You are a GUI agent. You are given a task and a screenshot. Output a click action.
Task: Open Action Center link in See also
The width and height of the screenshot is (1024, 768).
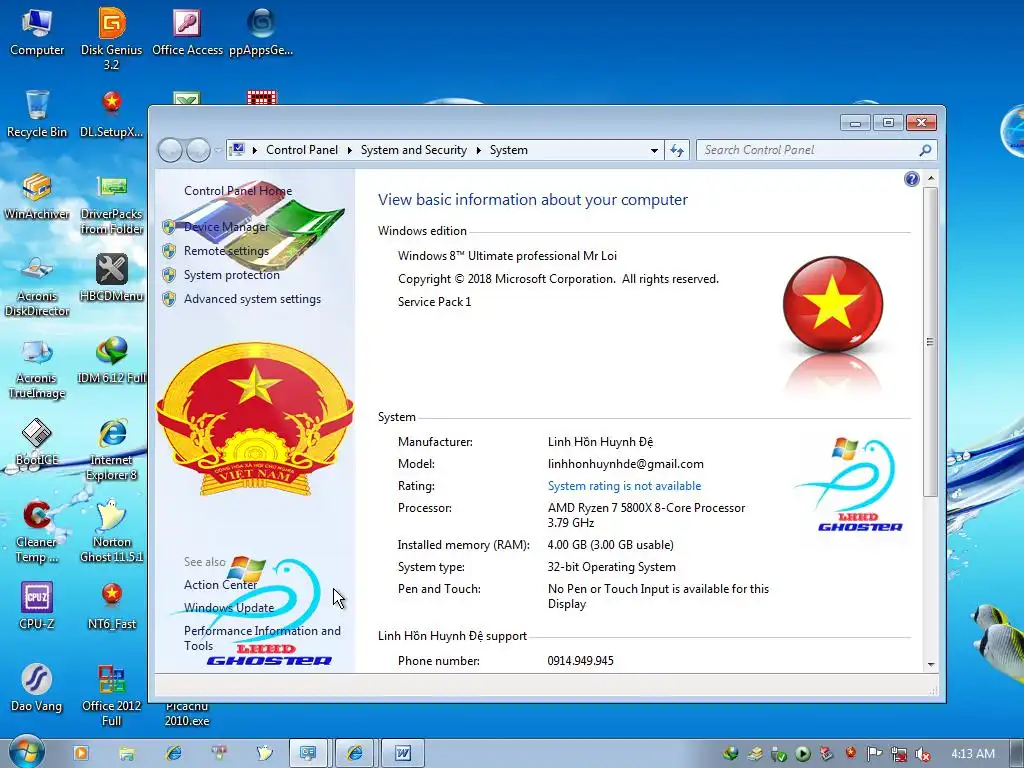coord(220,584)
